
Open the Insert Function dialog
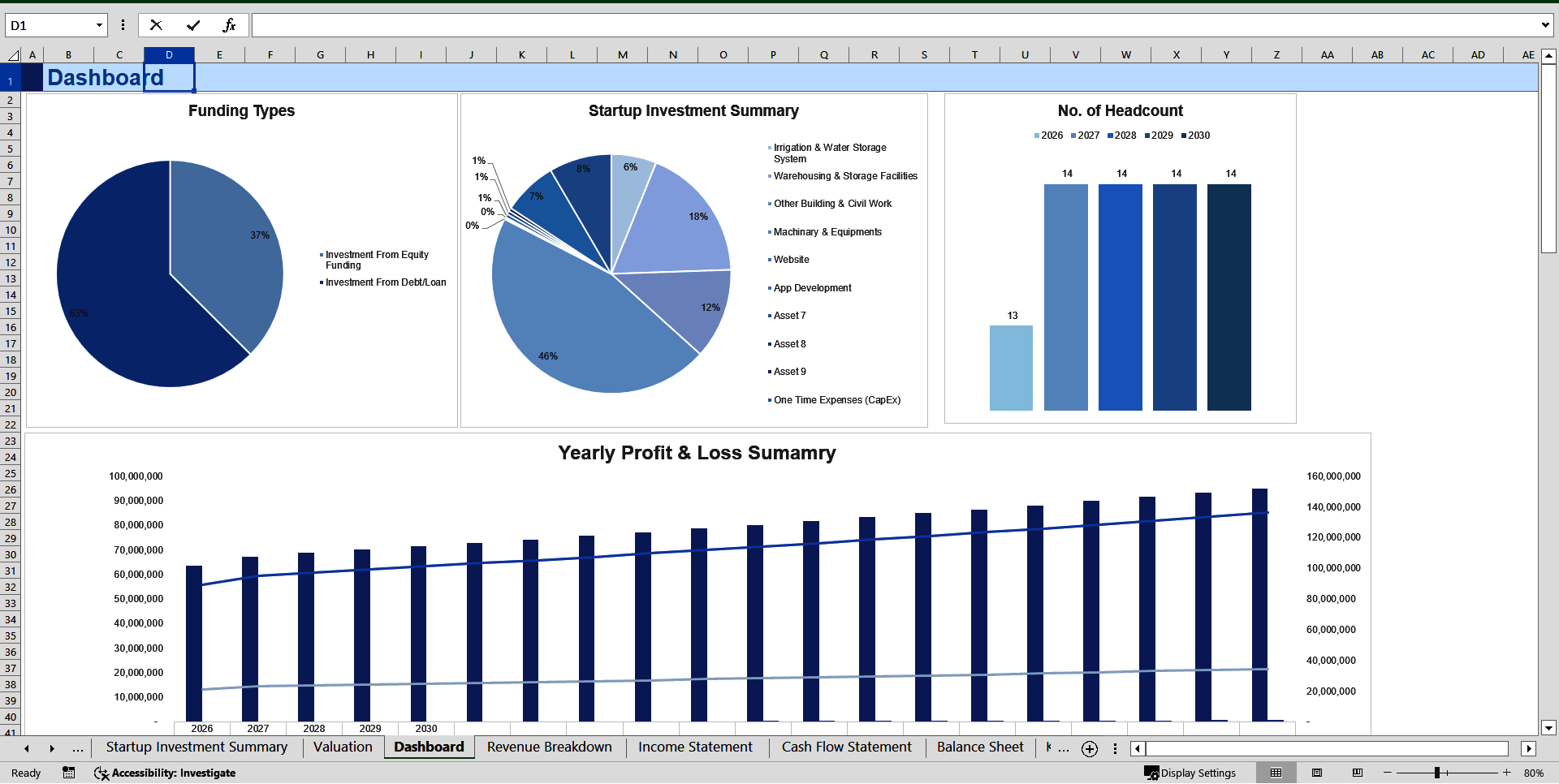pyautogui.click(x=230, y=25)
